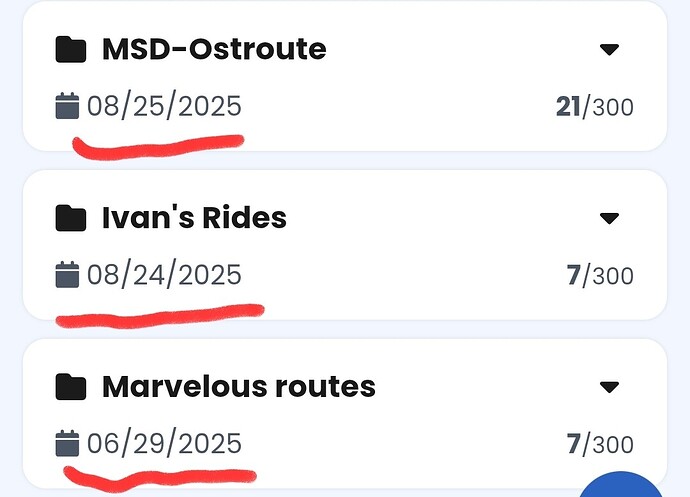
Task: Expand the Ivan's Rides folder dropdown arrow
Action: tap(609, 218)
